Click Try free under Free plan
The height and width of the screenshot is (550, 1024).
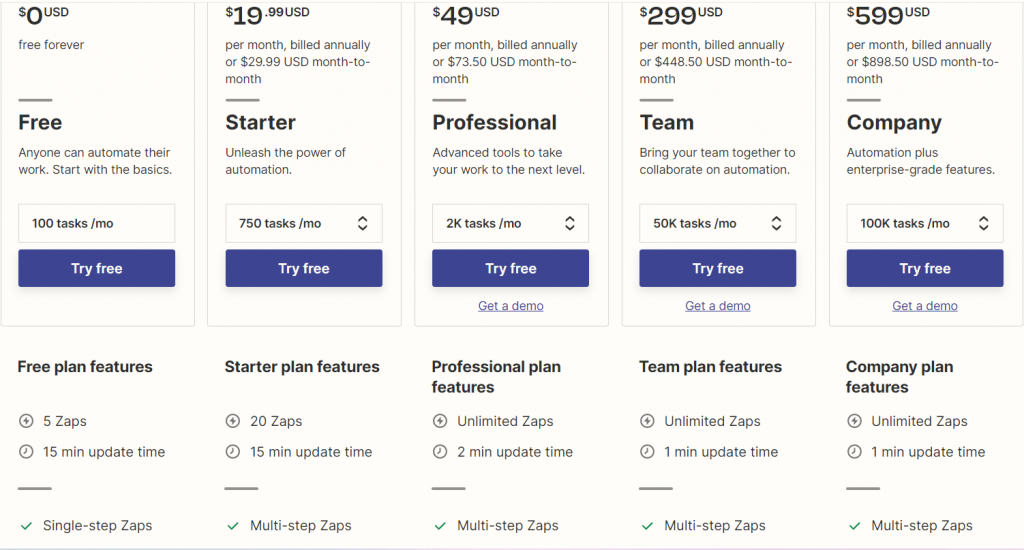click(x=96, y=268)
